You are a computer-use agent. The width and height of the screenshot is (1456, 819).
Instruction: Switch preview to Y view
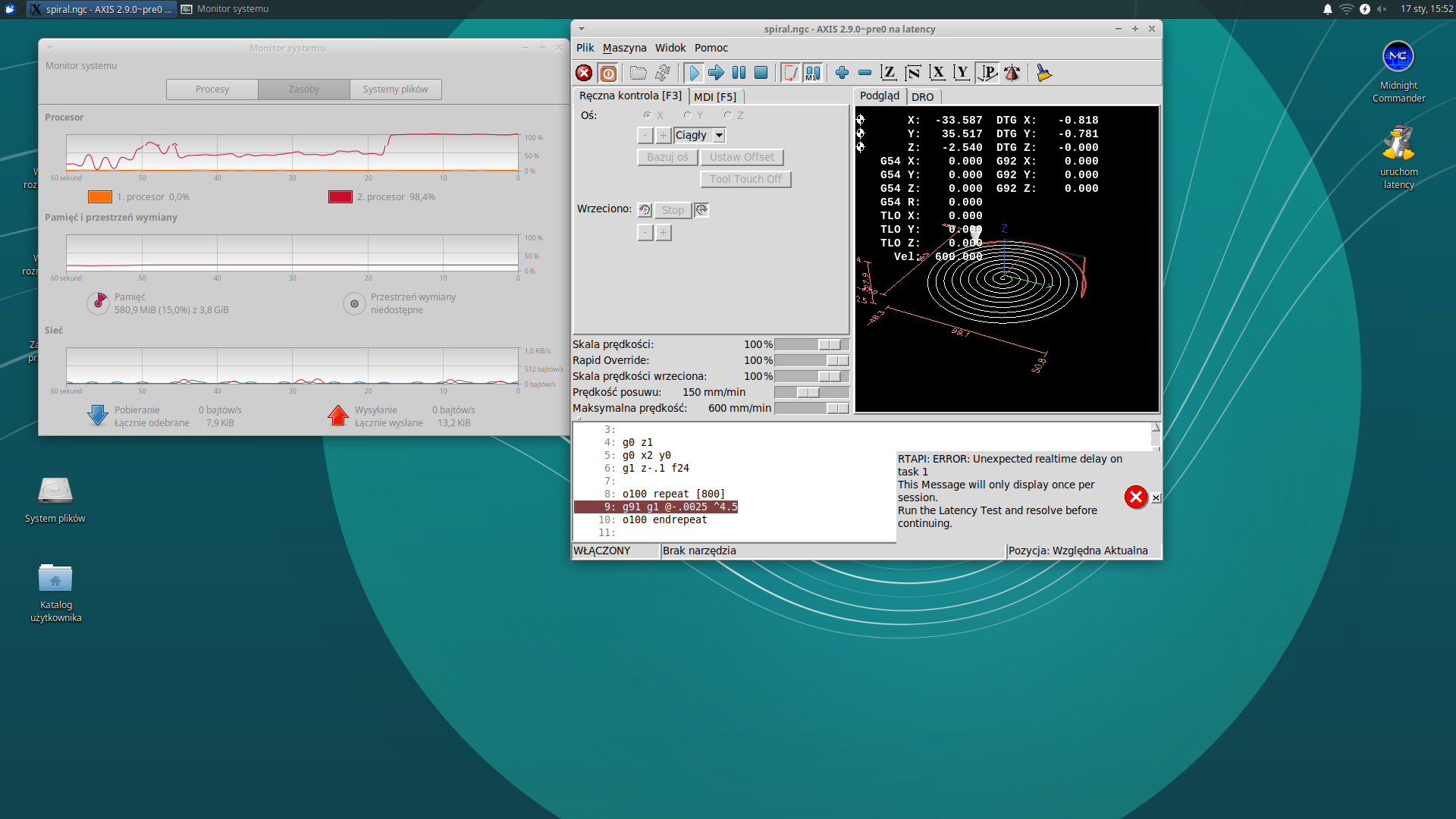pyautogui.click(x=962, y=73)
